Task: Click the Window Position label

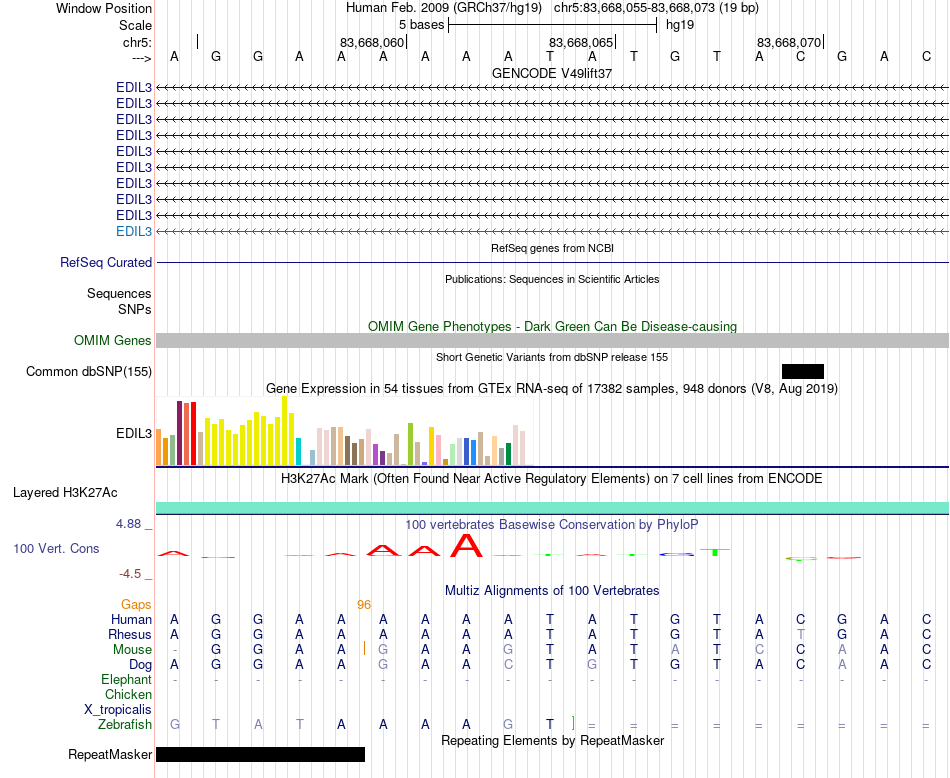Action: click(x=104, y=8)
